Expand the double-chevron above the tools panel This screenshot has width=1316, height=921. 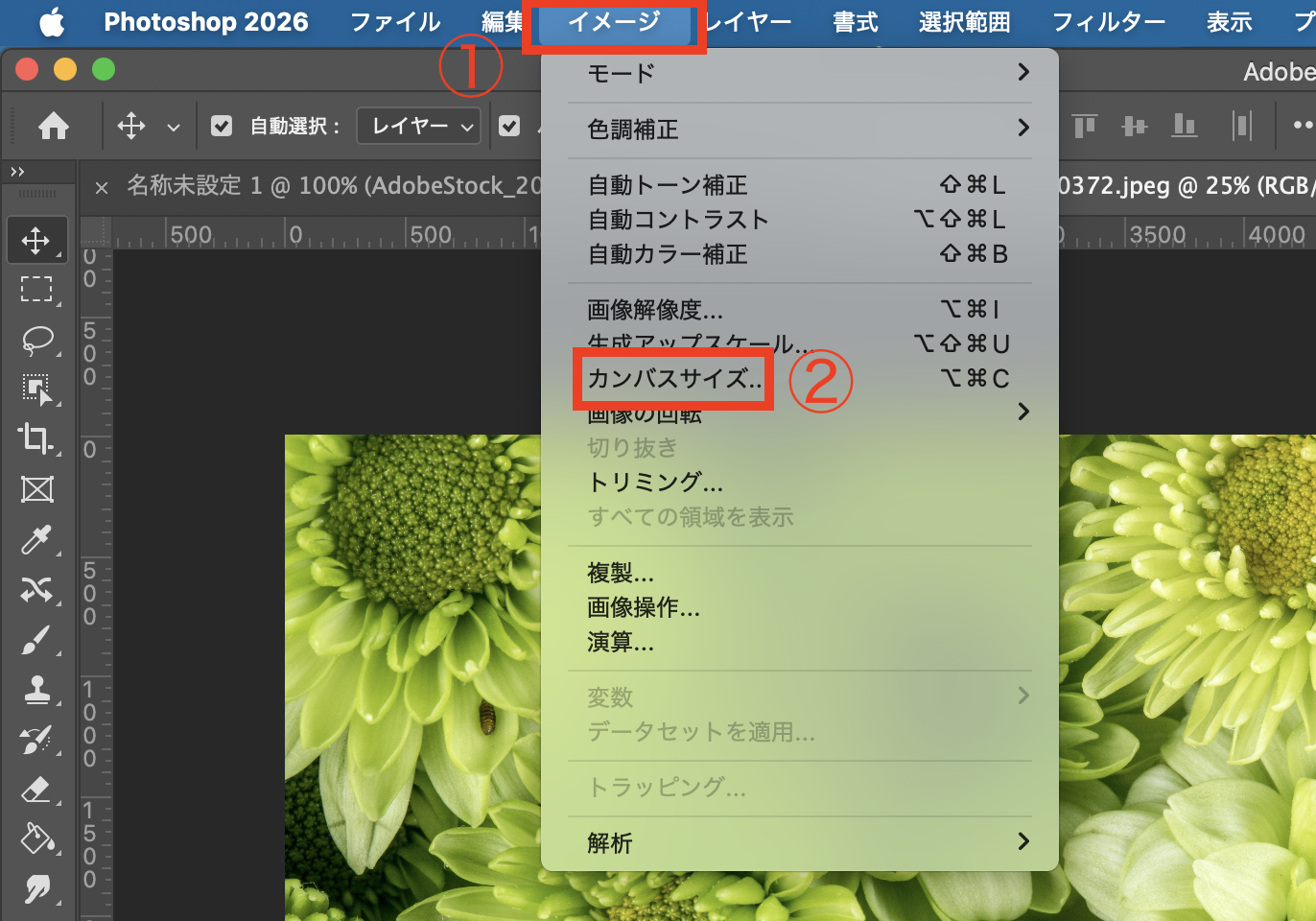(x=17, y=172)
